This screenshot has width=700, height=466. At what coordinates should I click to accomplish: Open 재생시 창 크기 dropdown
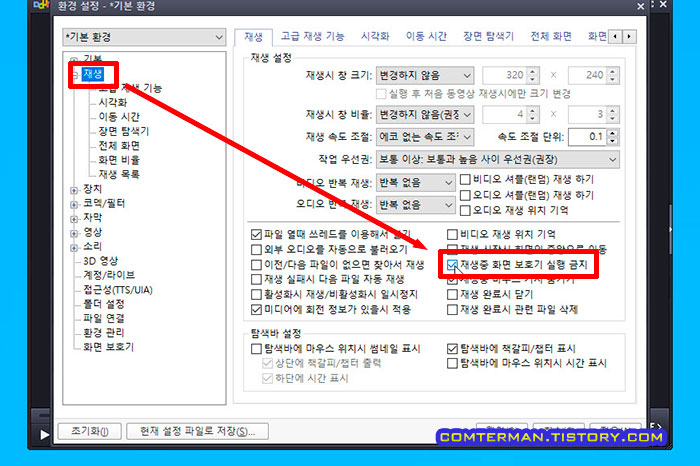tap(425, 75)
